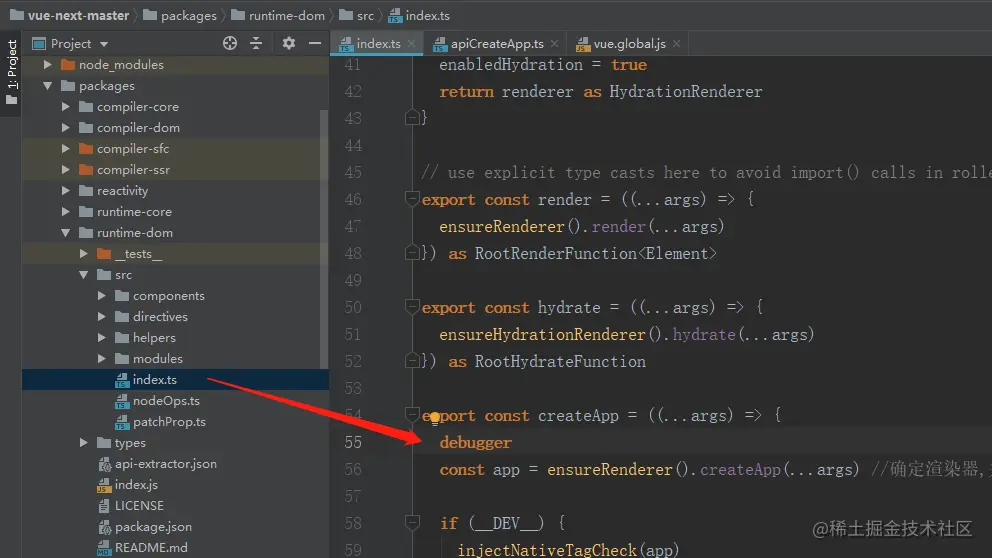
Task: Switch to the index.ts editor tab
Action: click(x=378, y=44)
